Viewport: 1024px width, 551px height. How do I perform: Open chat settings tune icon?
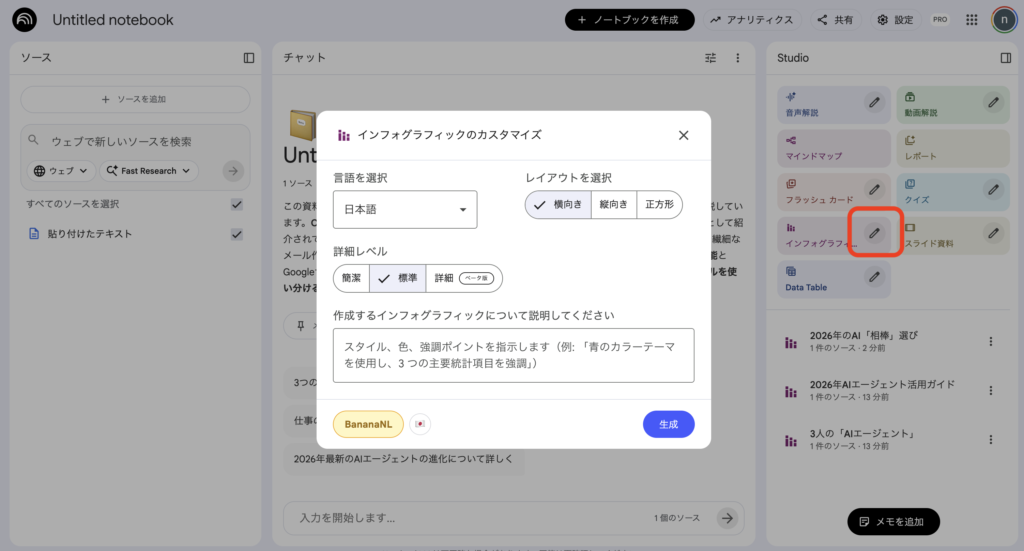coord(711,58)
